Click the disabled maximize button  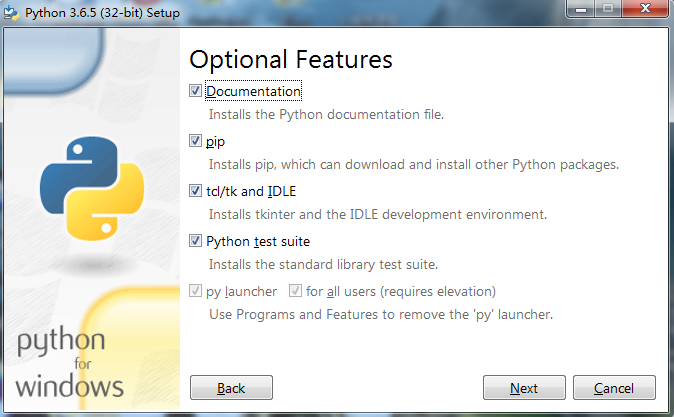(x=608, y=9)
